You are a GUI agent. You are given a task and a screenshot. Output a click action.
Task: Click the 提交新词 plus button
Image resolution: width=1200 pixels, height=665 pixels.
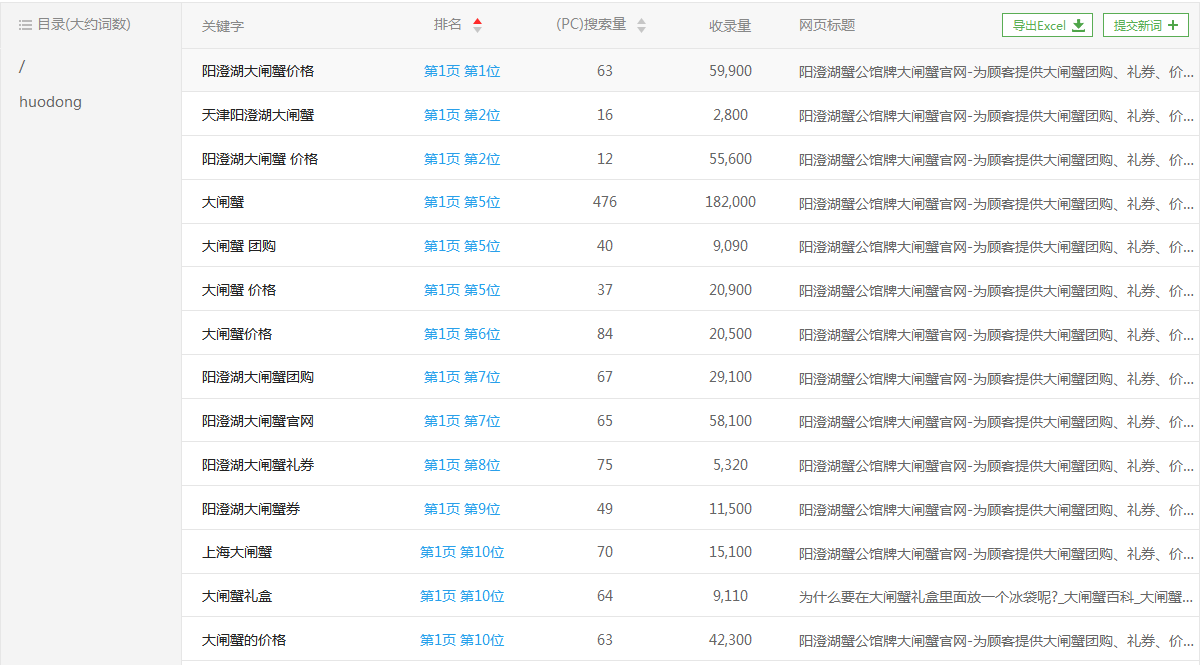(1145, 26)
